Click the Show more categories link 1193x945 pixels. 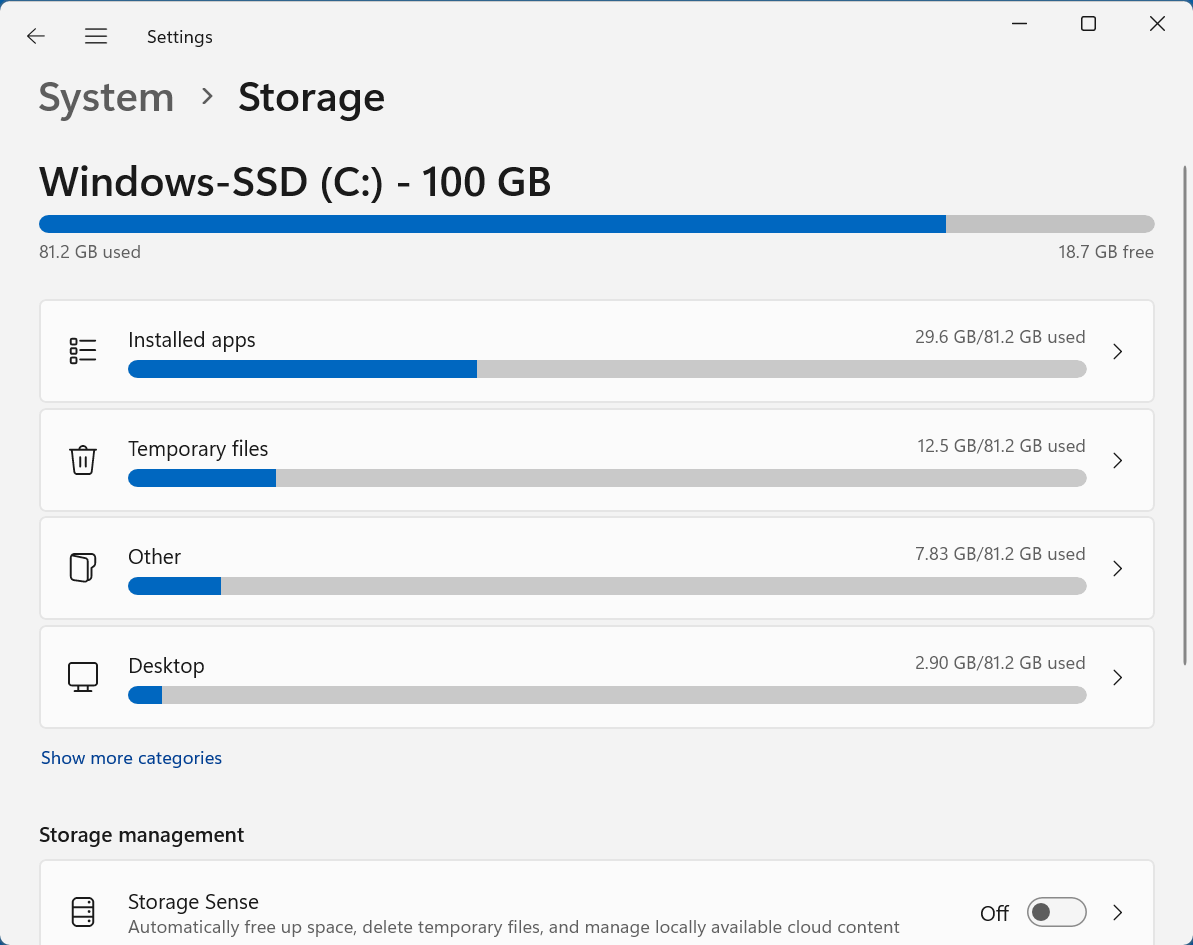coord(131,757)
